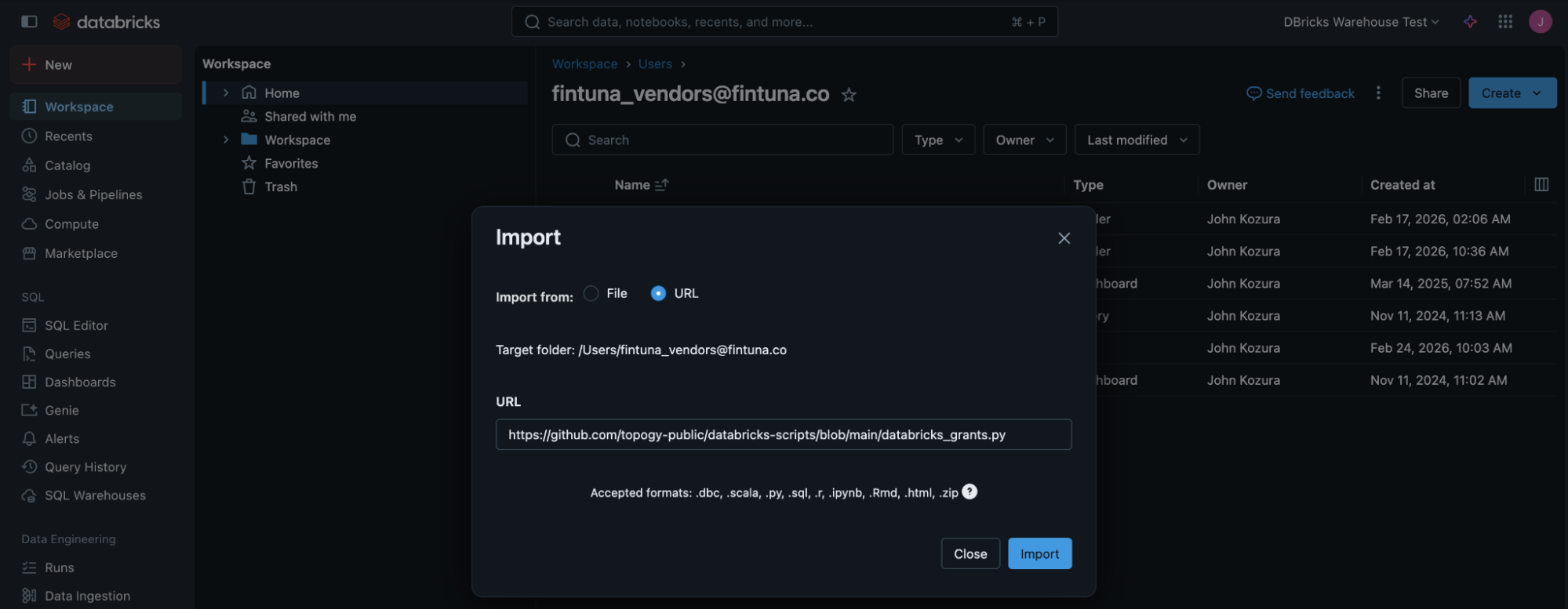Open the Owner filter dropdown
The width and height of the screenshot is (1568, 609).
pos(1024,140)
